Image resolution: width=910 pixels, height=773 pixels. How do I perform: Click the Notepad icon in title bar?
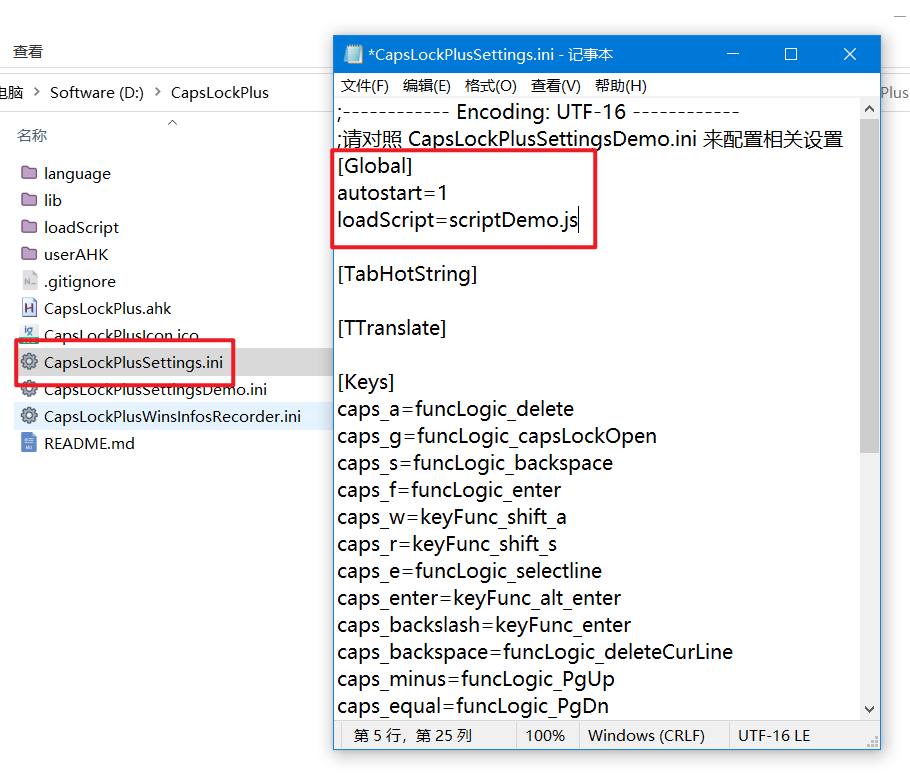(x=353, y=54)
